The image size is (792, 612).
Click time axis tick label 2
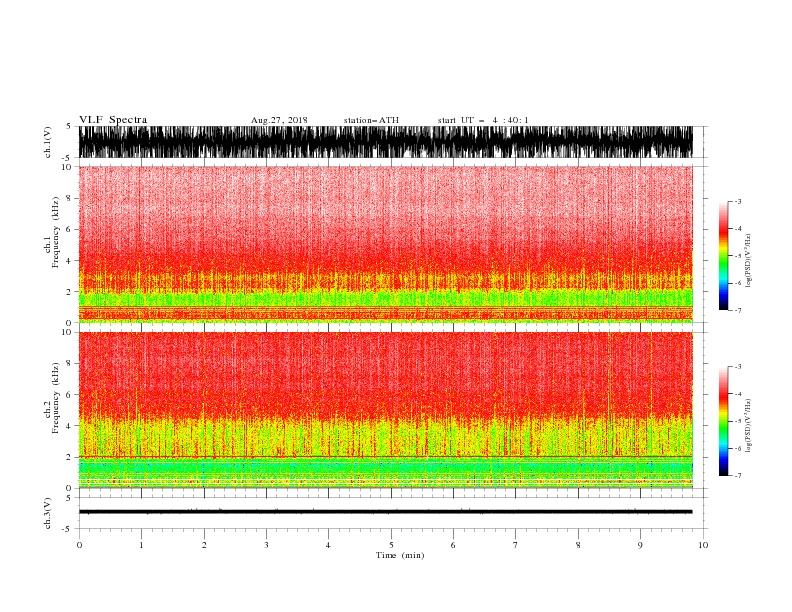click(204, 545)
